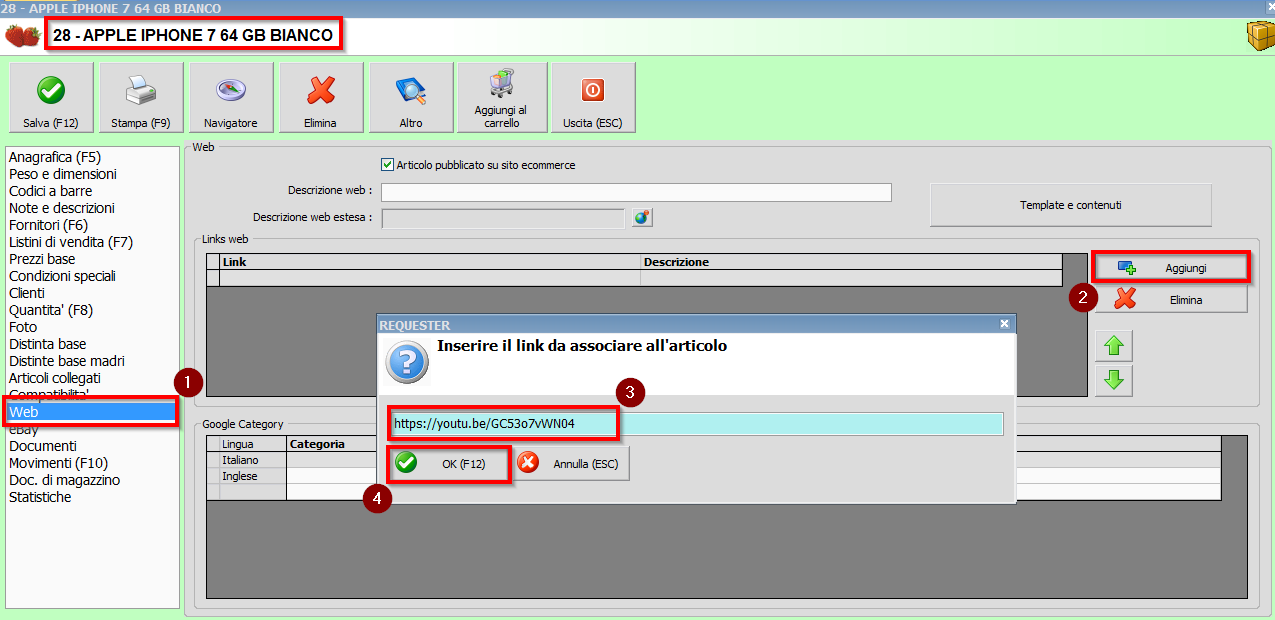Open Quantita' (F8) section

click(x=51, y=310)
